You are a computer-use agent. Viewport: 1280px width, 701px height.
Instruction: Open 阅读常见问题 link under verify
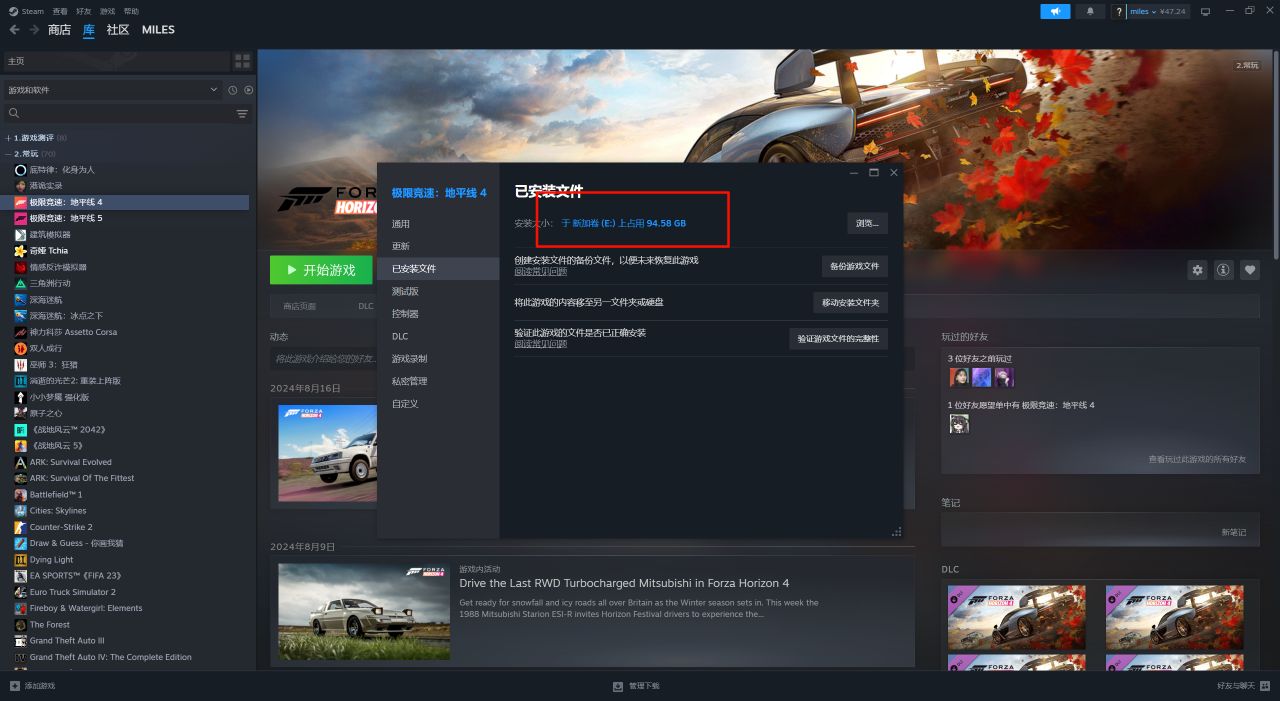[541, 343]
